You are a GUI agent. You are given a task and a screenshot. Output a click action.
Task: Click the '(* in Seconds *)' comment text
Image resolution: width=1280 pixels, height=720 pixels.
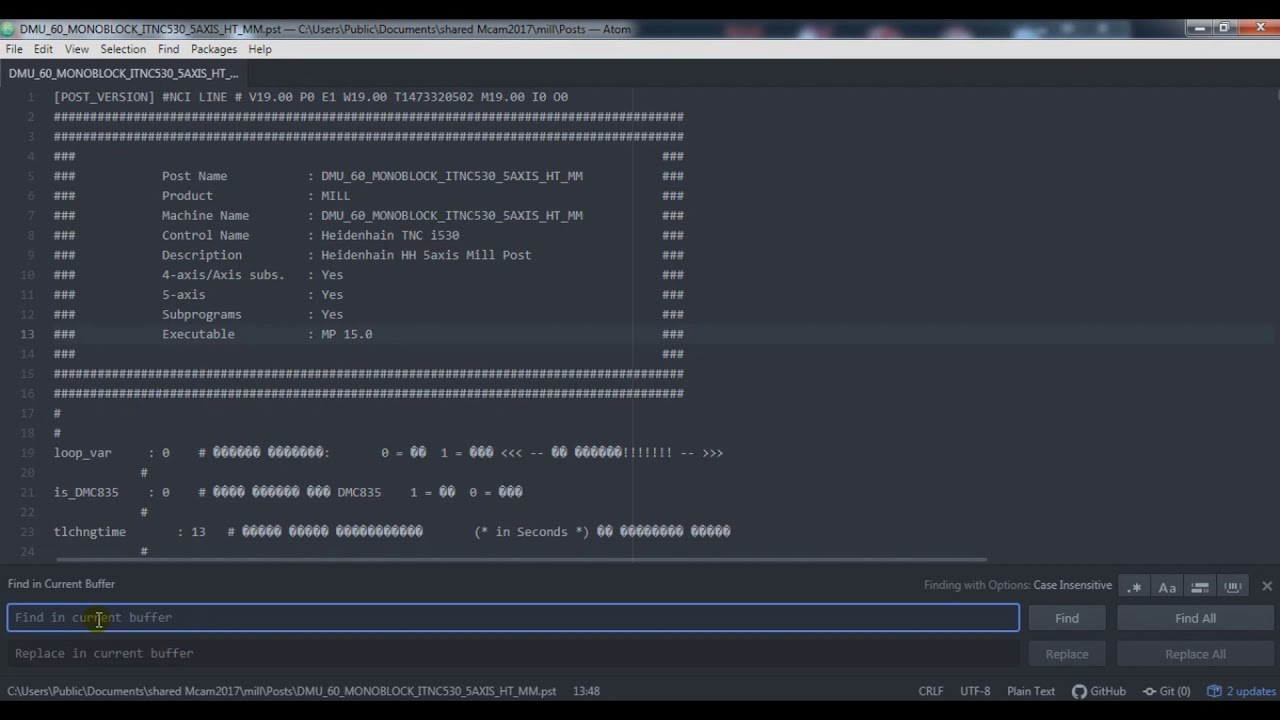(x=532, y=532)
